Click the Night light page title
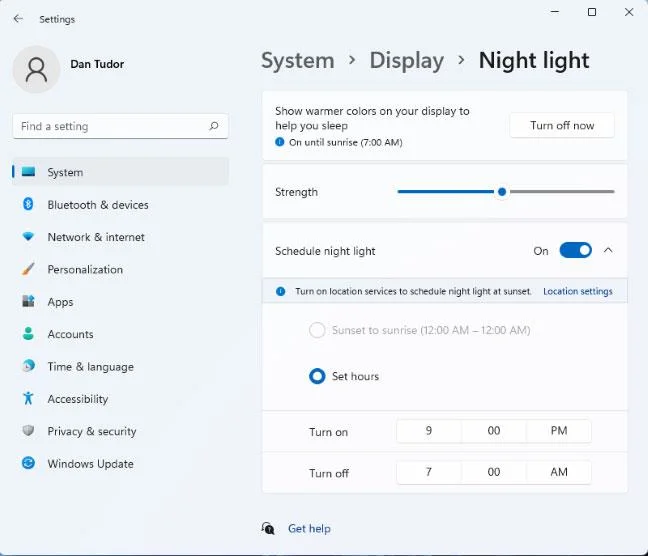 coord(534,61)
